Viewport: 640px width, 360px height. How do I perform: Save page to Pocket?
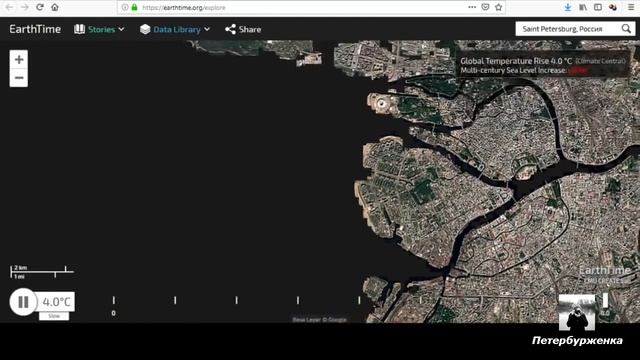click(485, 7)
